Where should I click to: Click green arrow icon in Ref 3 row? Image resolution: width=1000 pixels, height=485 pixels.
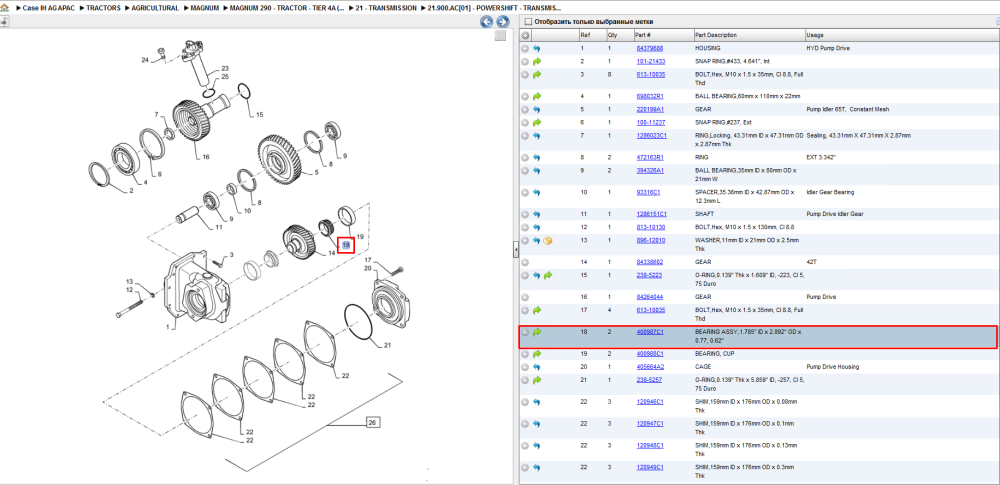(x=536, y=75)
